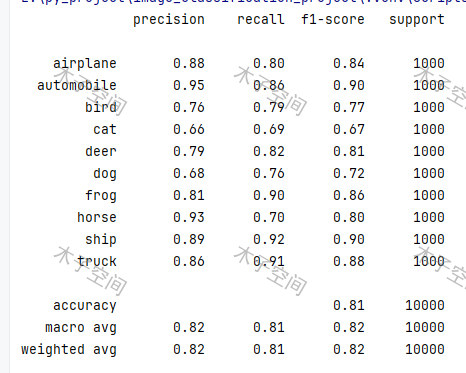Screen dimensions: 466x373
Task: Click the horse precision value 0.93
Action: 189,217
